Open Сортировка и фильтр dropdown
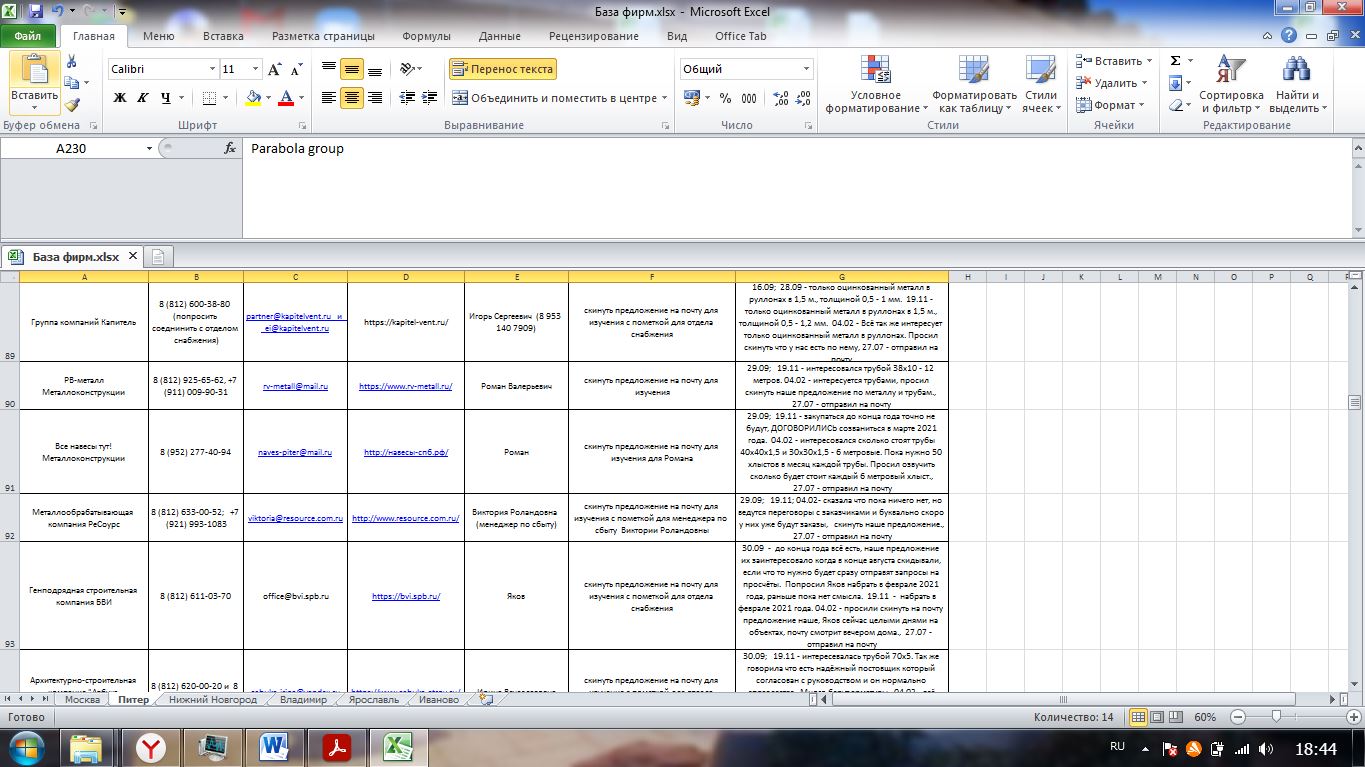This screenshot has width=1365, height=767. [x=1232, y=85]
